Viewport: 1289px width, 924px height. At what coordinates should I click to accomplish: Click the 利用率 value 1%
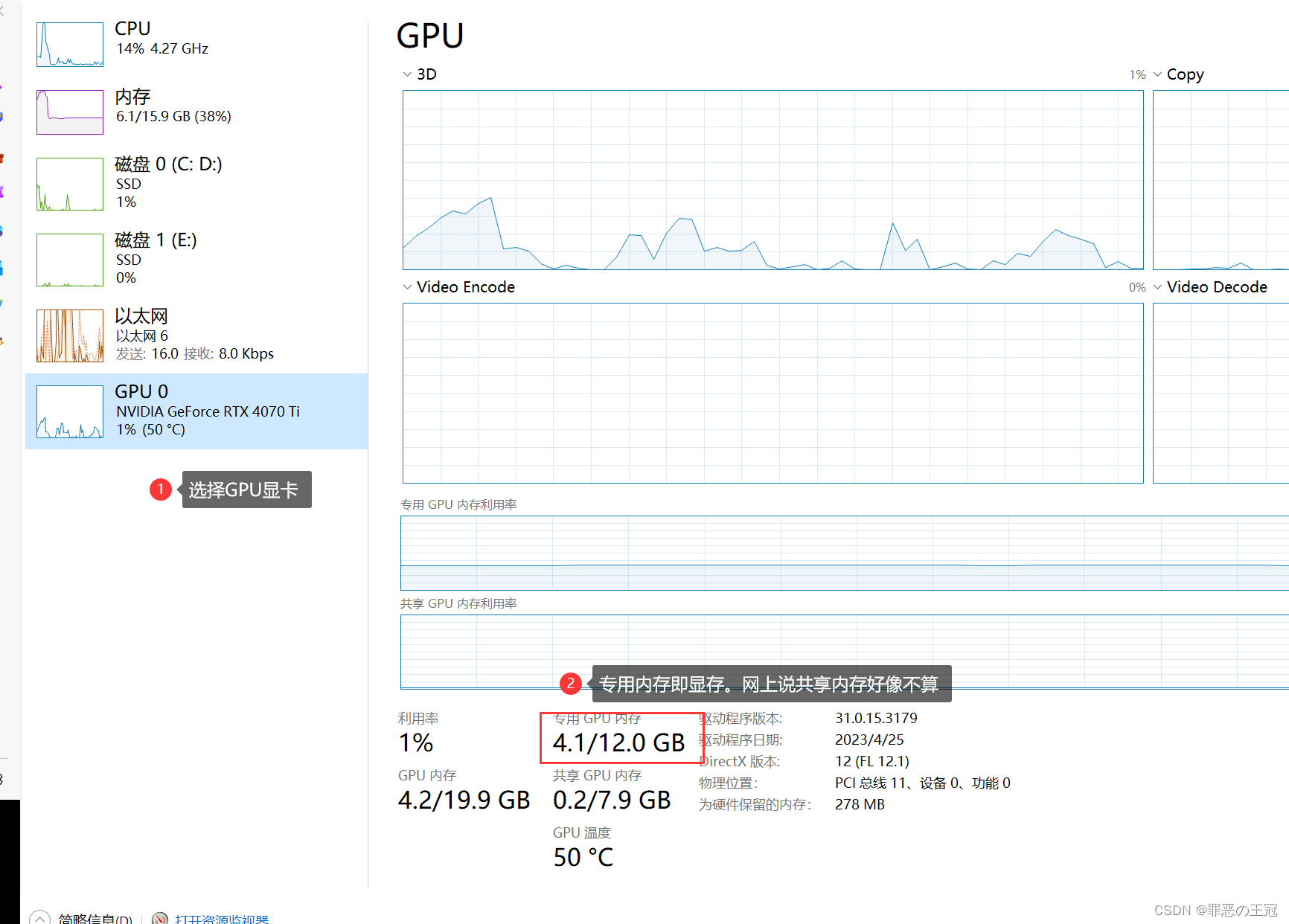(x=416, y=742)
